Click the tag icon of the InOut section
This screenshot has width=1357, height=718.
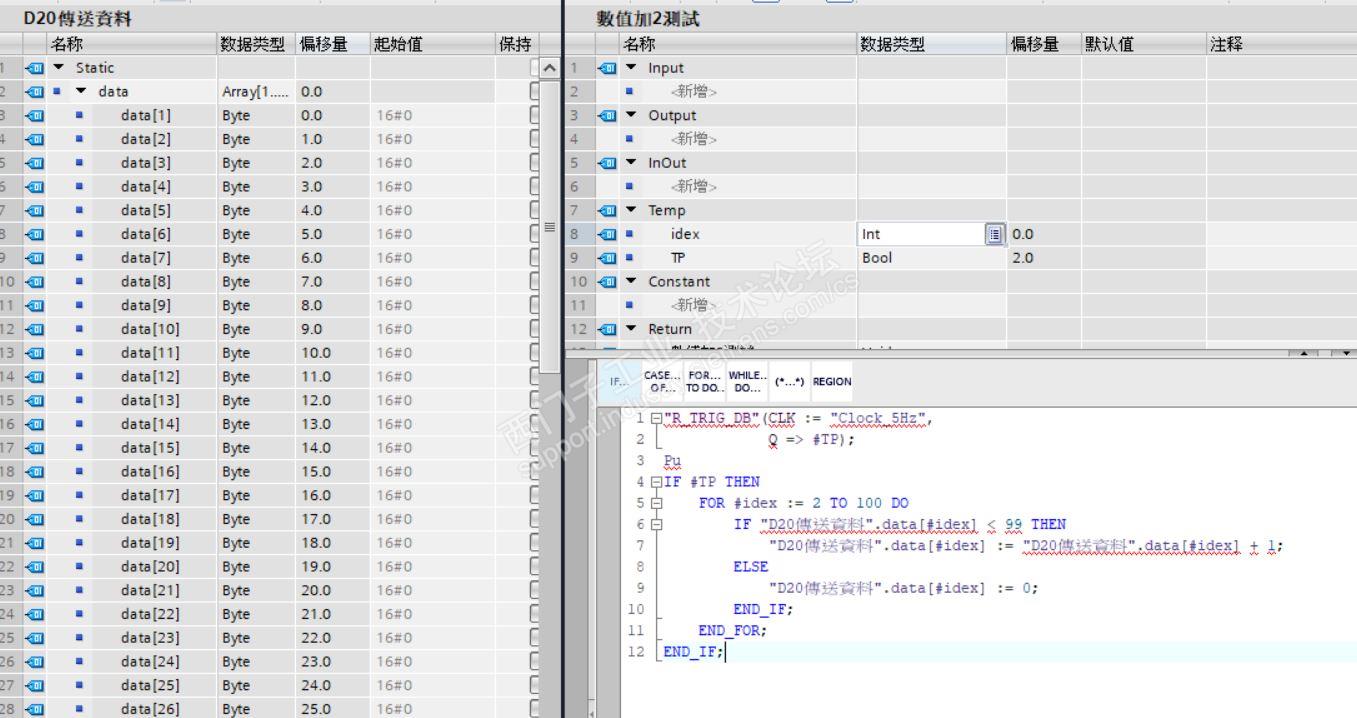coord(607,163)
